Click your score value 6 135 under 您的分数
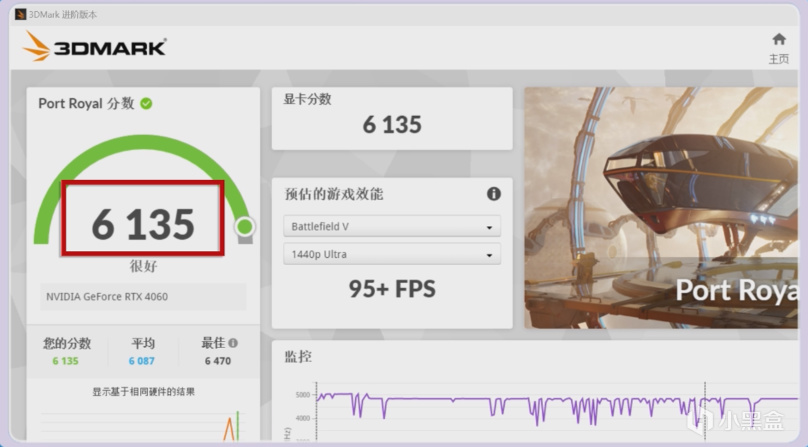808x447 pixels. 65,361
